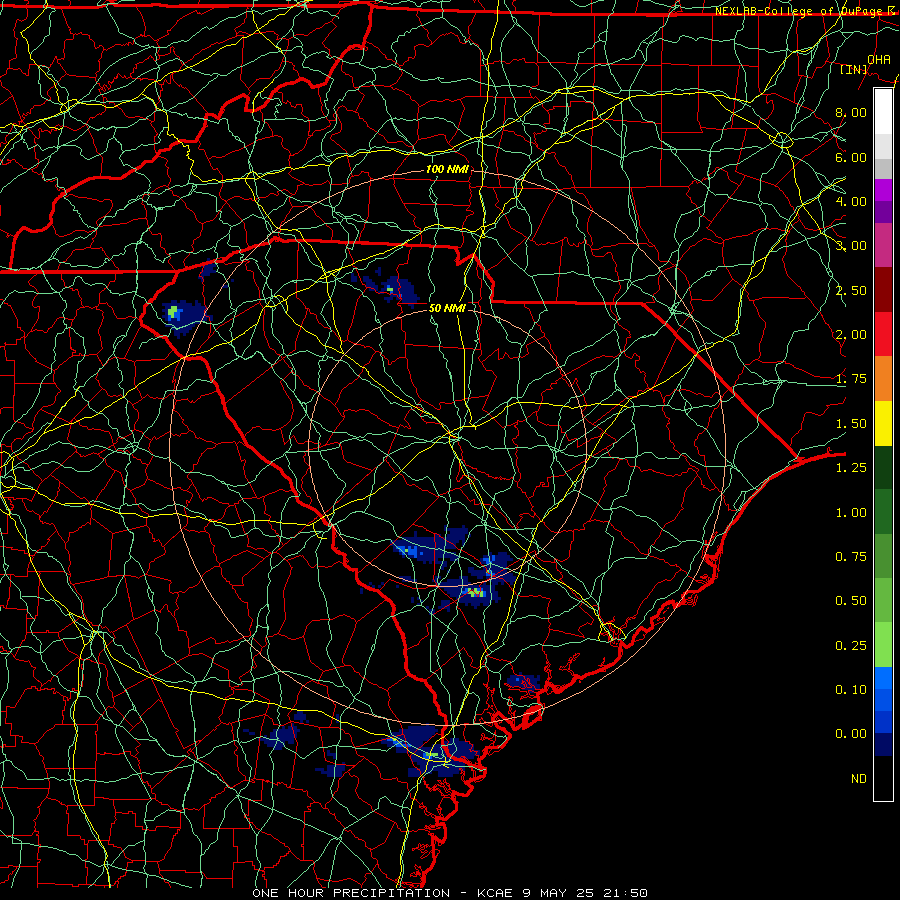Click the black ND legend swatch

883,778
